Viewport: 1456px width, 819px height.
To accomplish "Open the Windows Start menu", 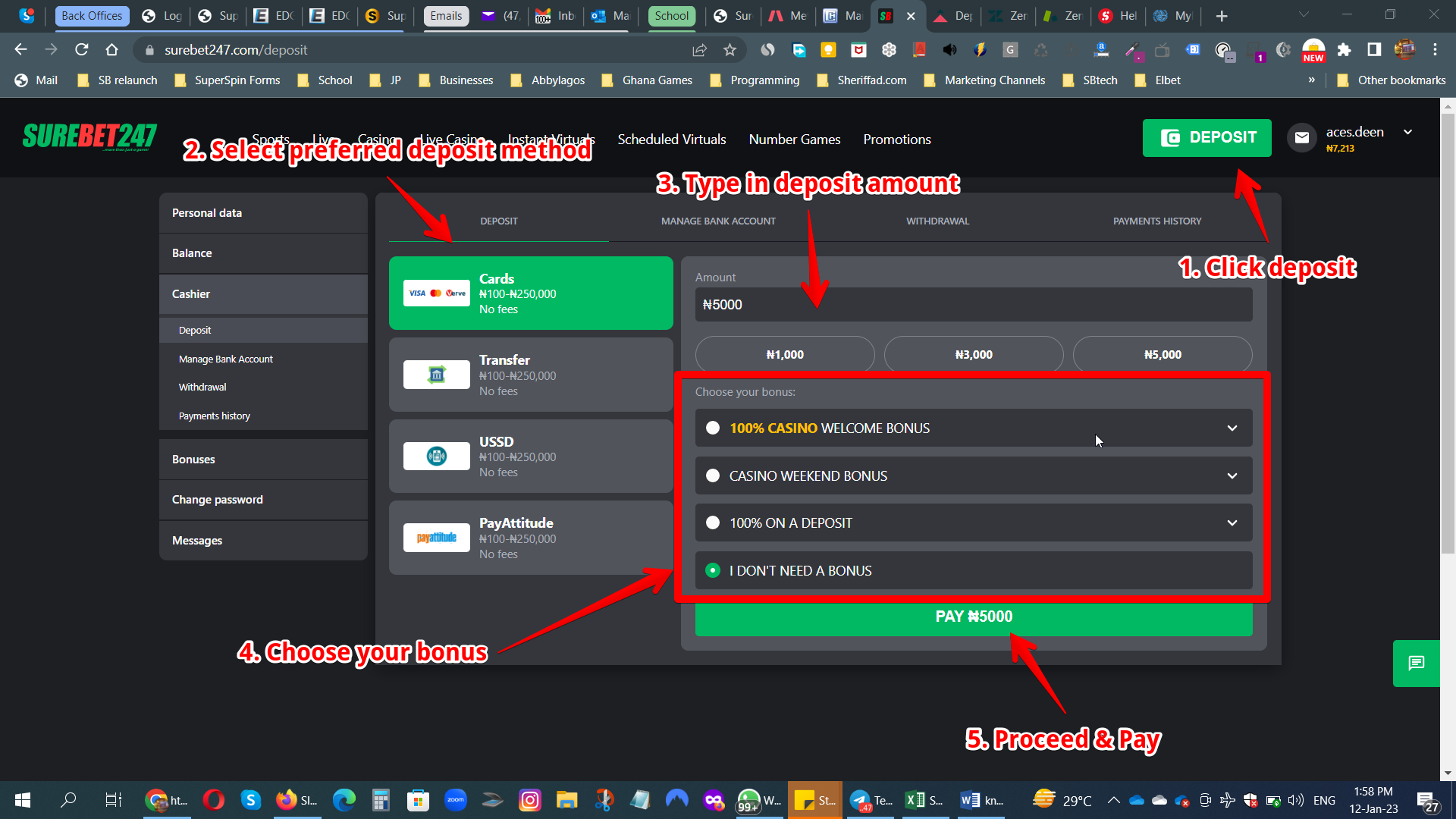I will (23, 800).
